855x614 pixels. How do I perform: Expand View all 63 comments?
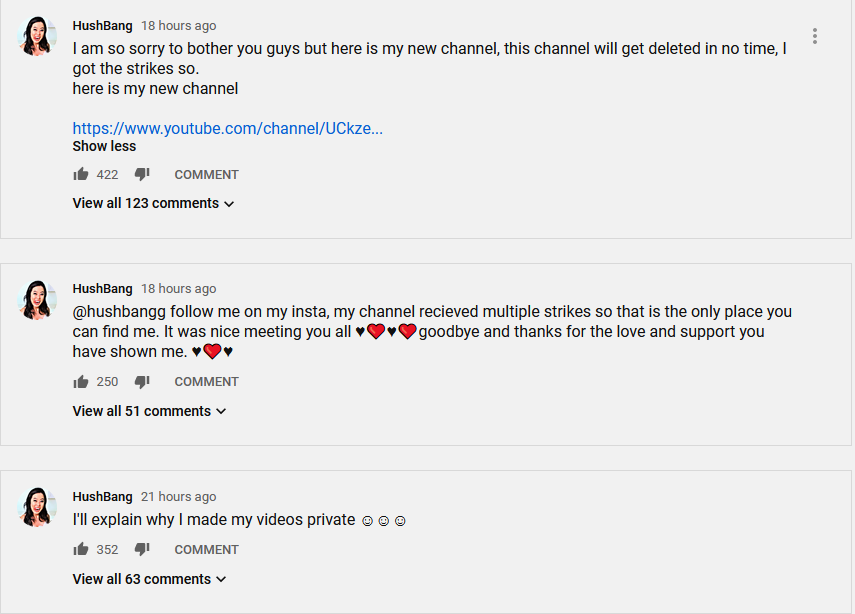tap(149, 579)
